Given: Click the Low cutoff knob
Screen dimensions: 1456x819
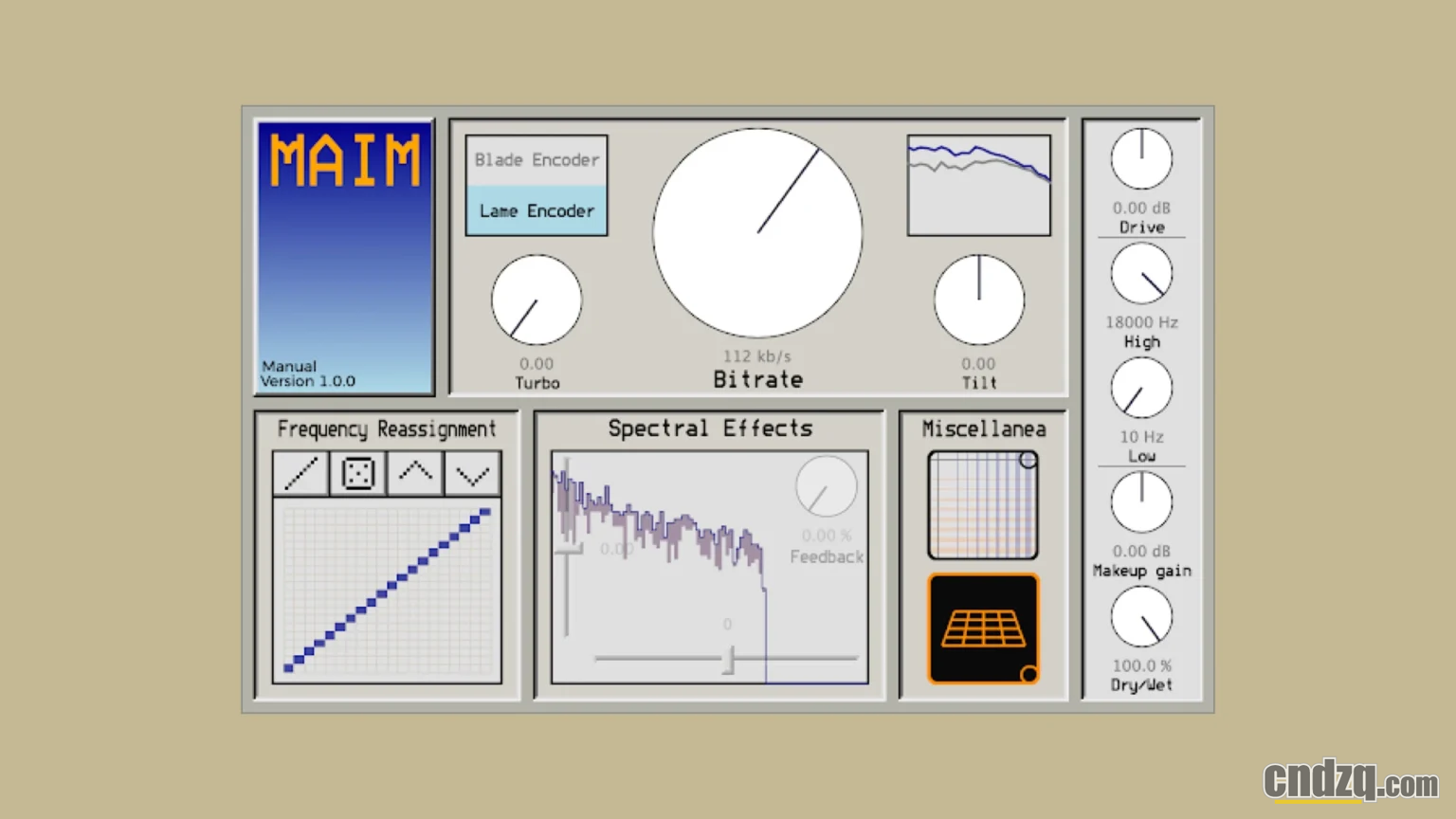Looking at the screenshot, I should tap(1141, 388).
